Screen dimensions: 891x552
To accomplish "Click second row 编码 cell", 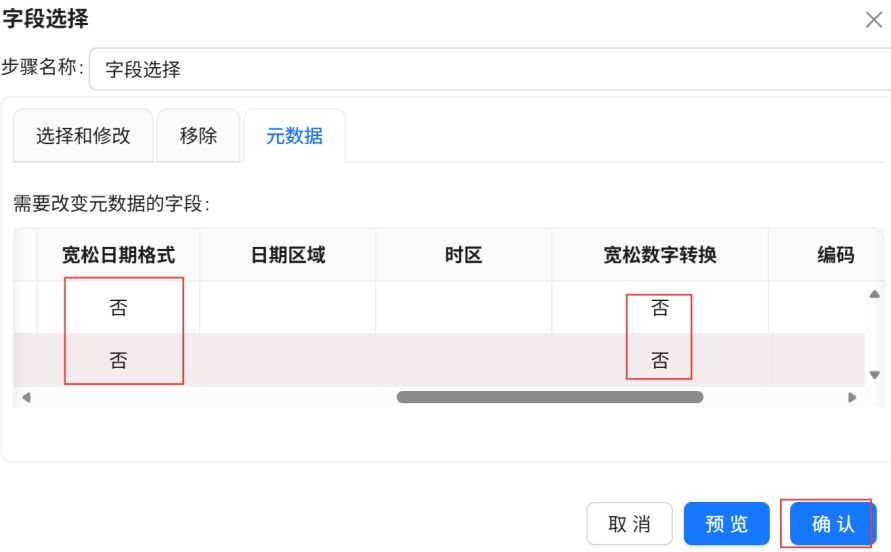I will point(817,360).
